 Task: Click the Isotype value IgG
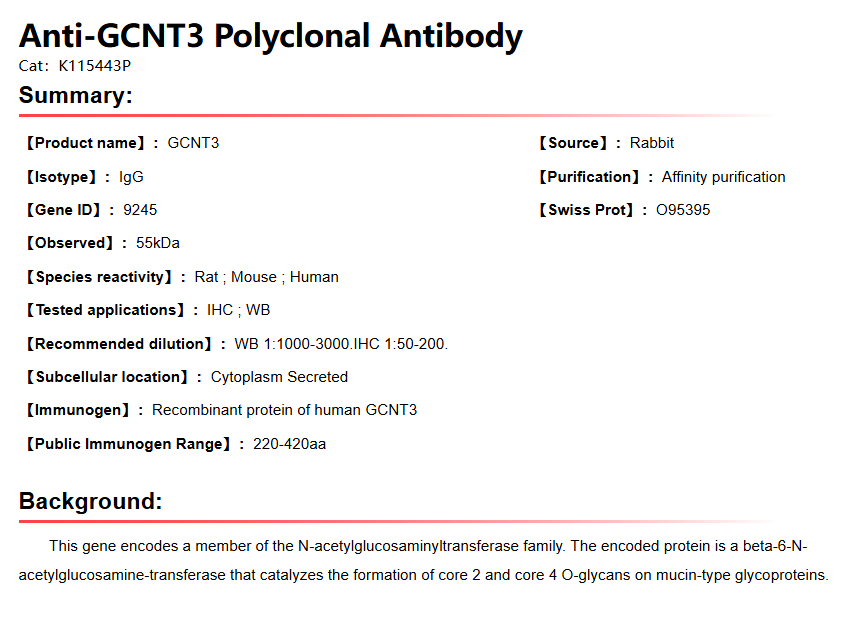point(131,177)
